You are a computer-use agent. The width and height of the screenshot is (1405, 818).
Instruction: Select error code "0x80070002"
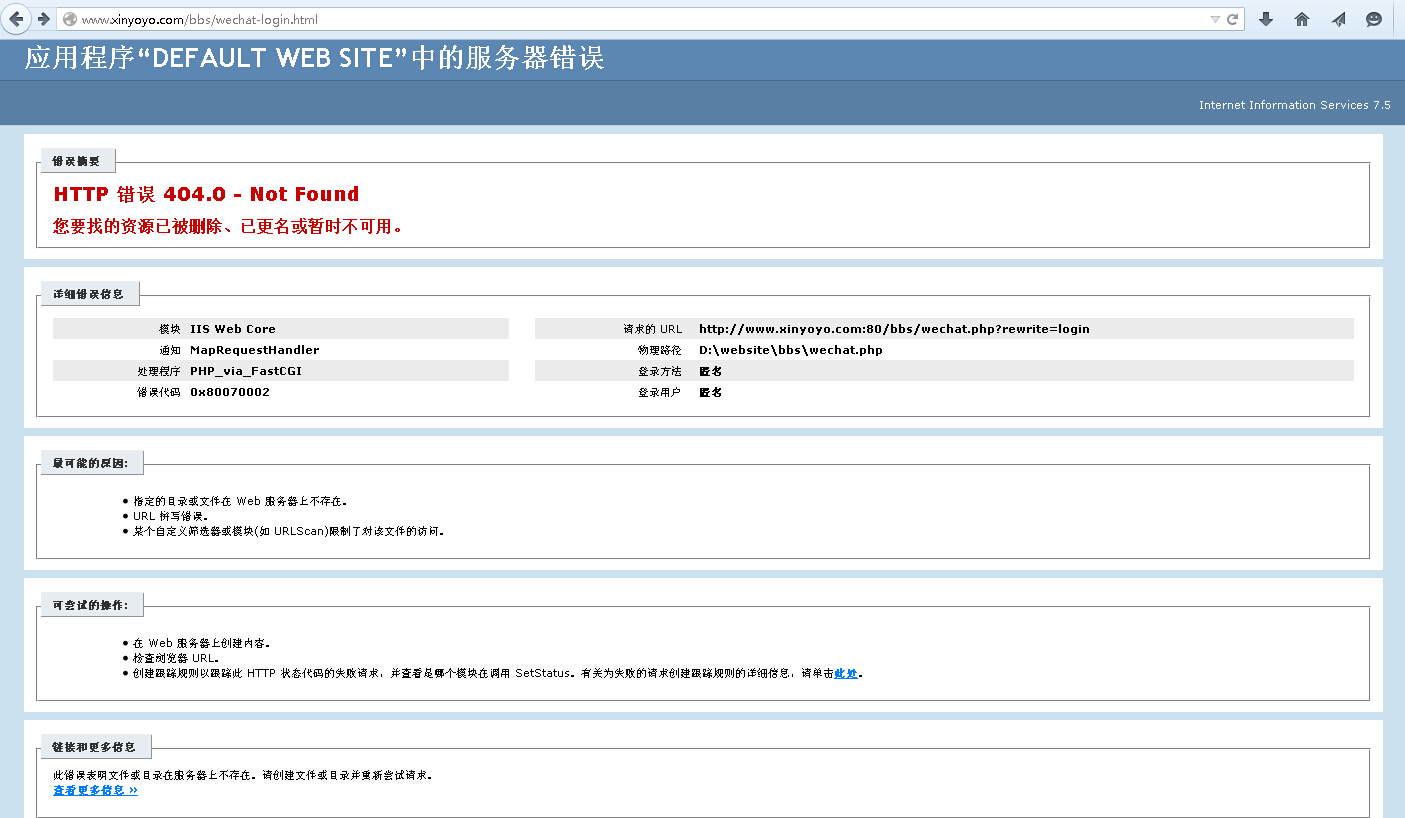[x=230, y=392]
